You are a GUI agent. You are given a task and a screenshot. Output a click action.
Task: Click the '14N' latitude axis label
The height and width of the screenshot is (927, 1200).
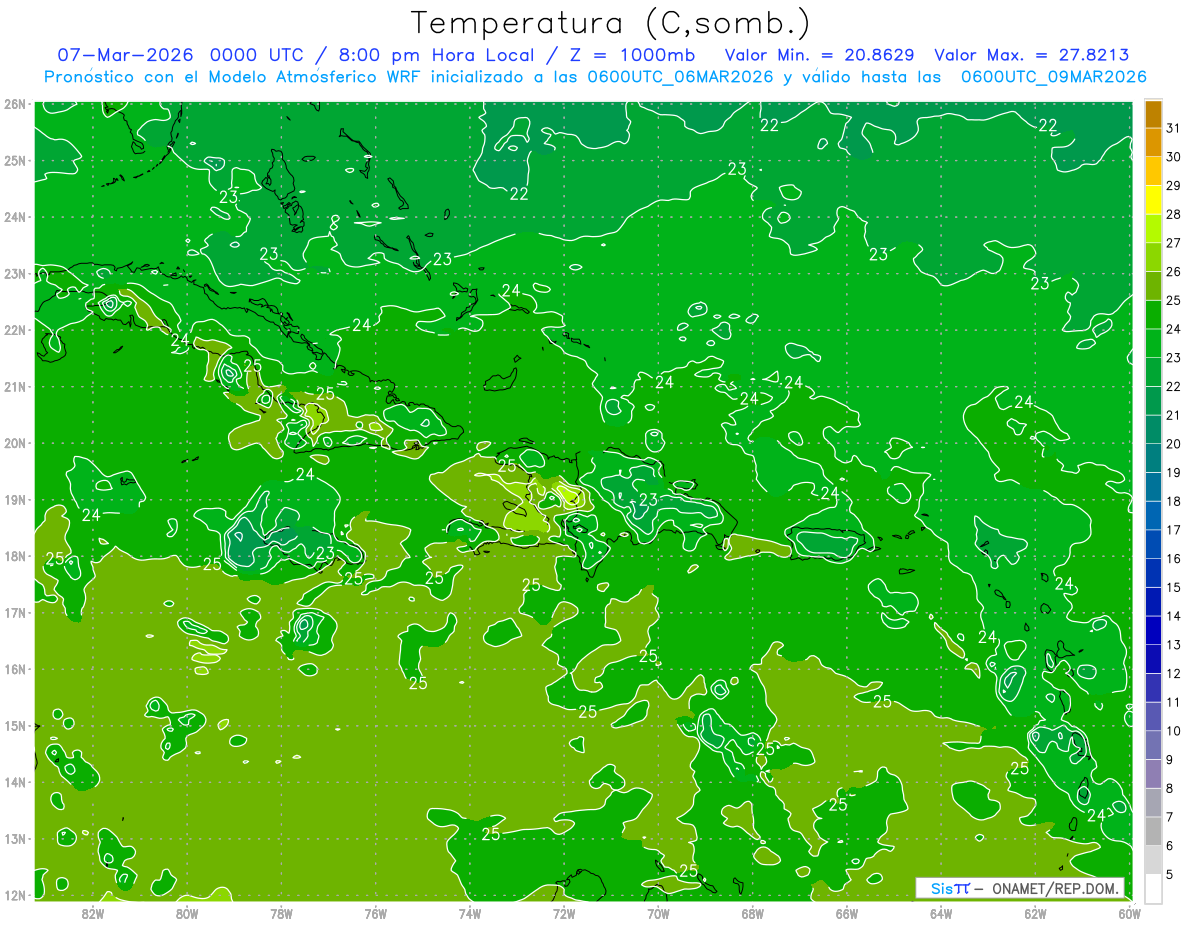pos(15,782)
